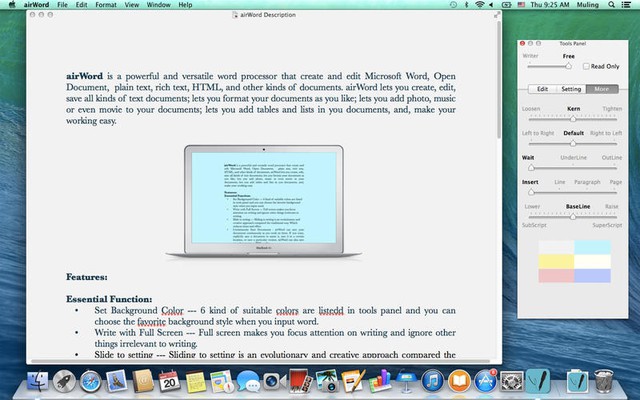This screenshot has width=640, height=400.
Task: Open the Wi-Fi status menu
Action: [478, 5]
